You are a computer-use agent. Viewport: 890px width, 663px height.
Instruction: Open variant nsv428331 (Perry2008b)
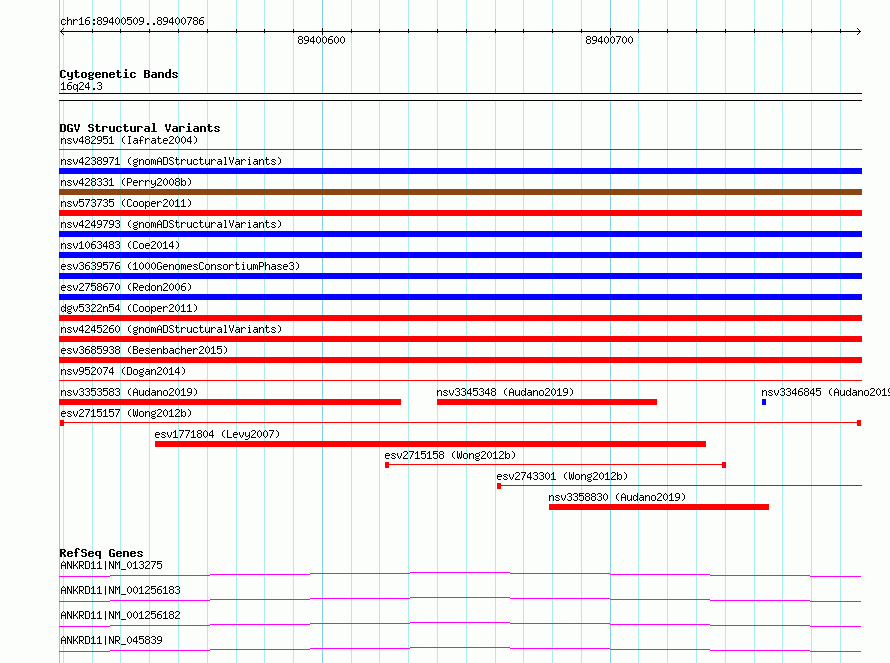click(x=126, y=182)
